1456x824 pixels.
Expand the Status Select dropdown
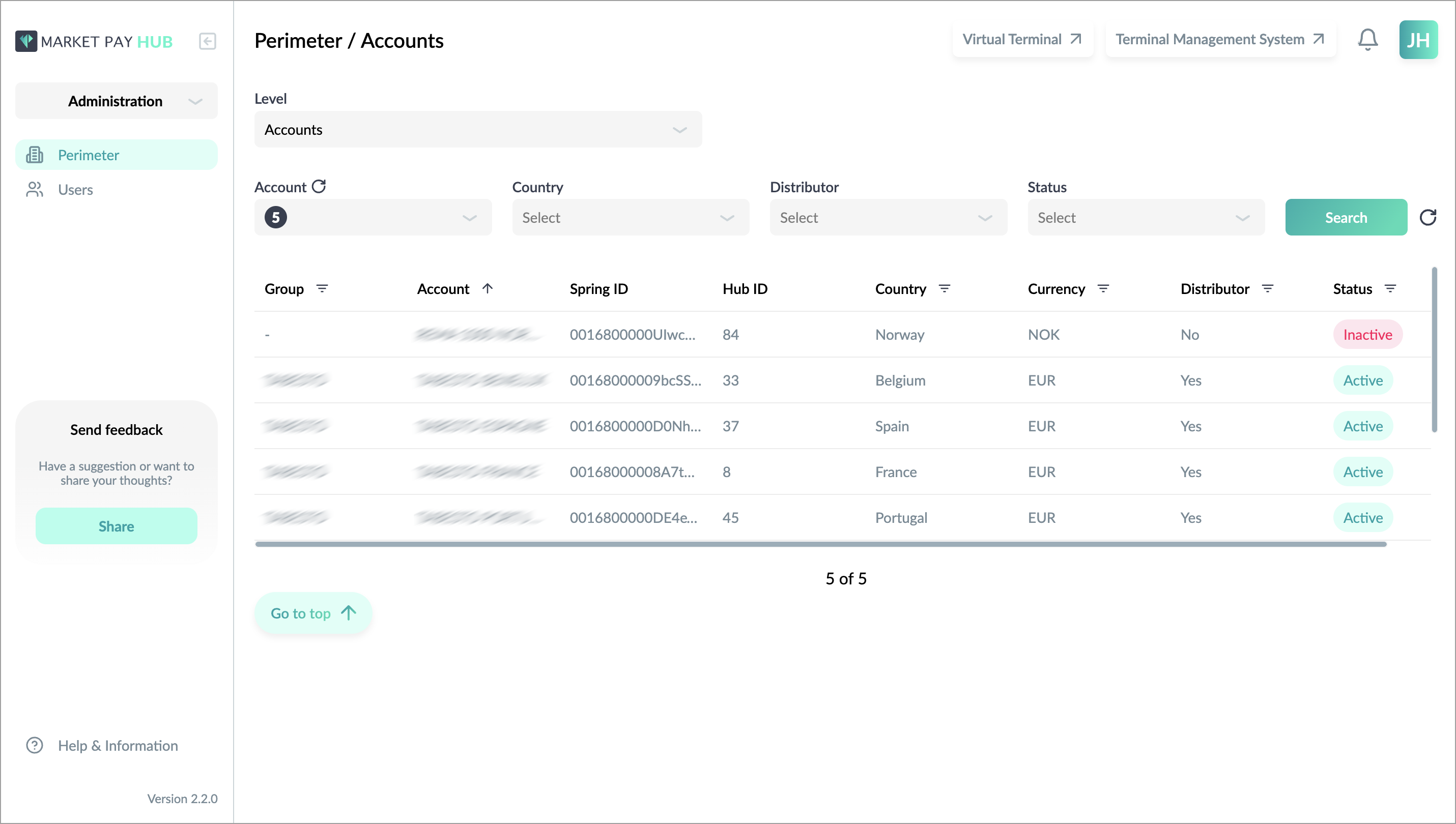coord(1146,217)
